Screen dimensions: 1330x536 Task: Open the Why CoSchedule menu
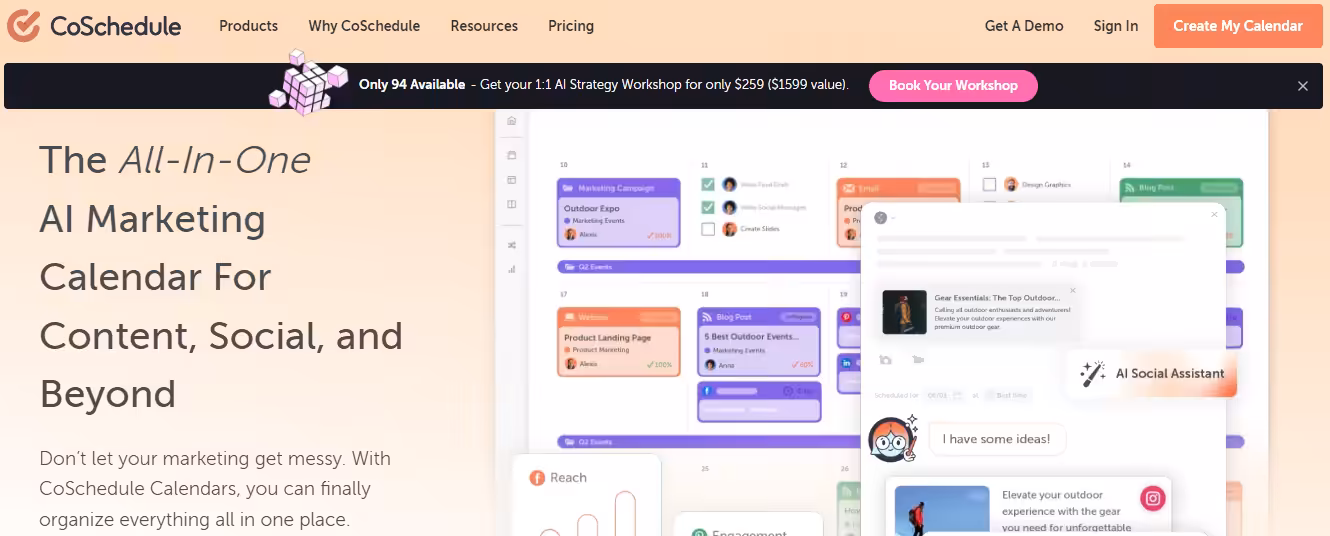pos(364,26)
